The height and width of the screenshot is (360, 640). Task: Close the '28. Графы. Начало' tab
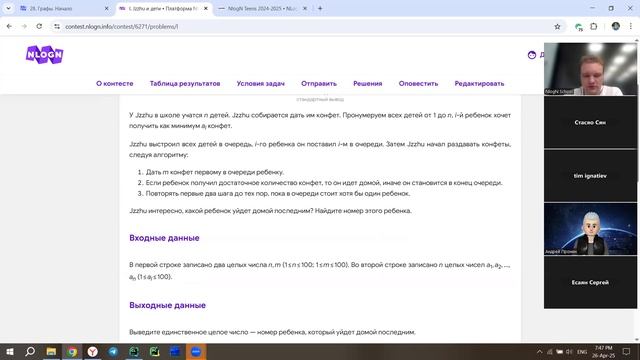click(x=107, y=8)
